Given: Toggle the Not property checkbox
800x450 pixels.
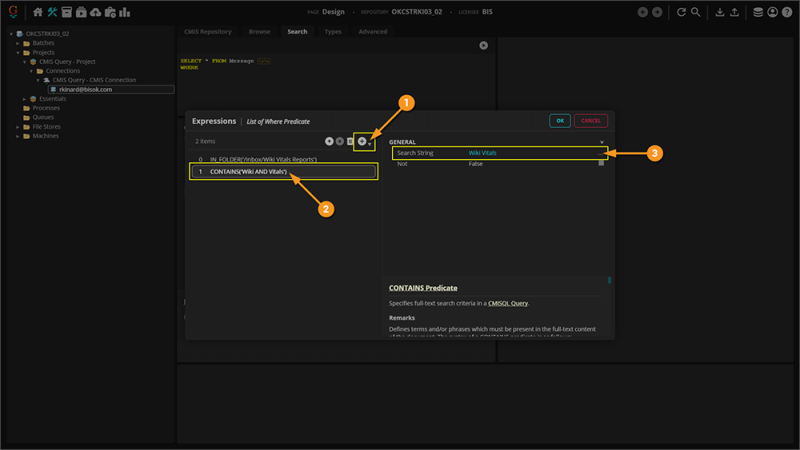Looking at the screenshot, I should [601, 163].
